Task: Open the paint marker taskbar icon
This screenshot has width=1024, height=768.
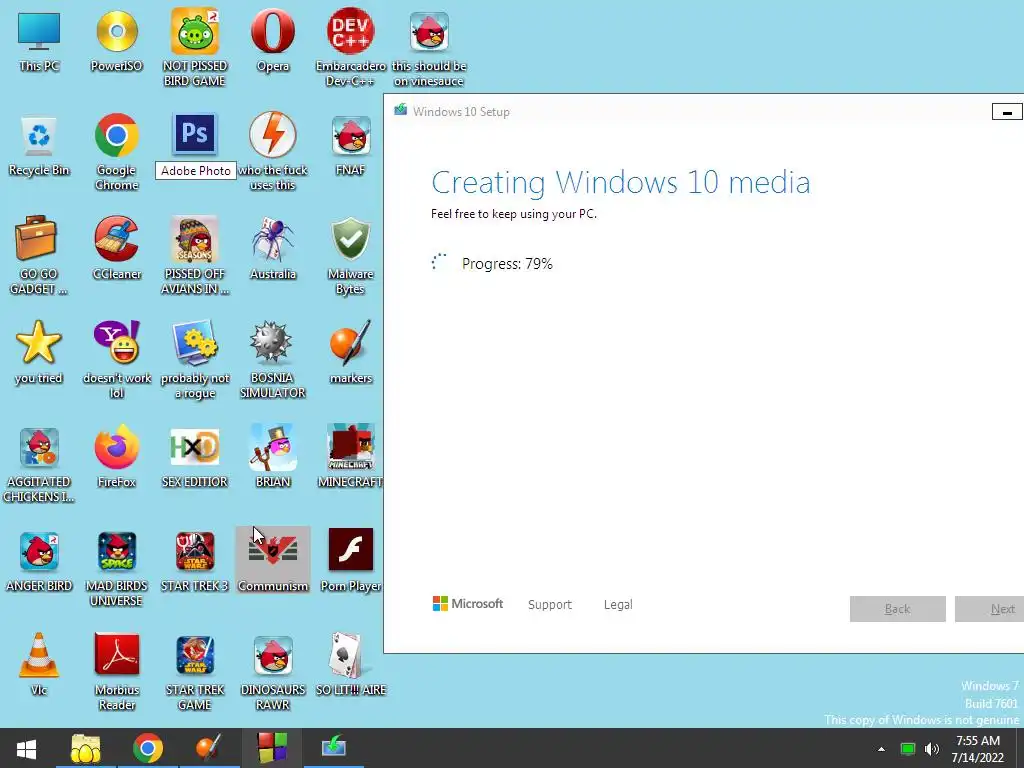Action: click(209, 748)
